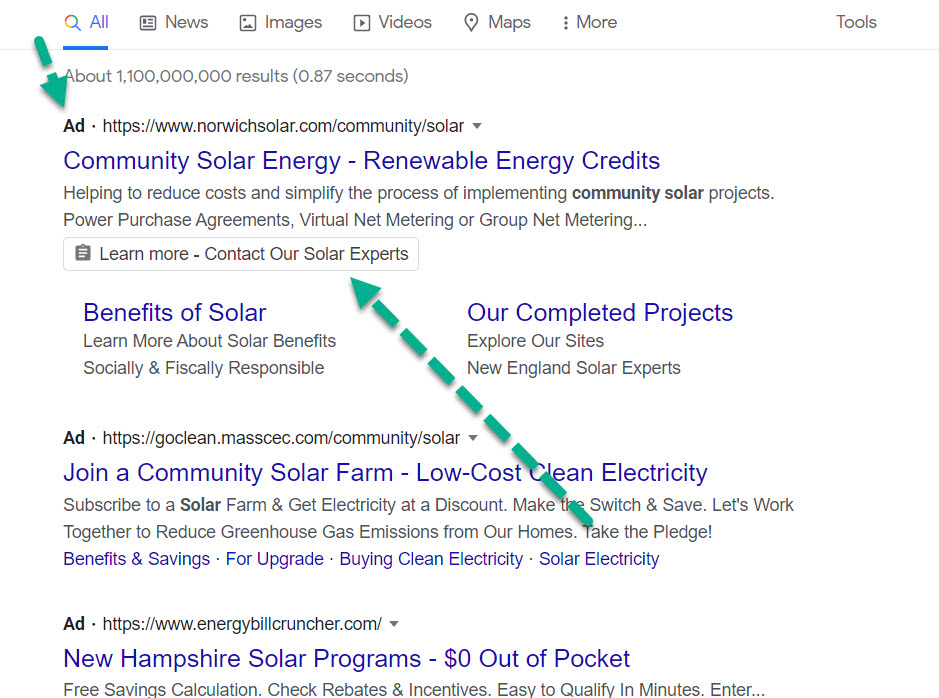Switch to the Images results tab
This screenshot has width=939, height=698.
[x=292, y=22]
